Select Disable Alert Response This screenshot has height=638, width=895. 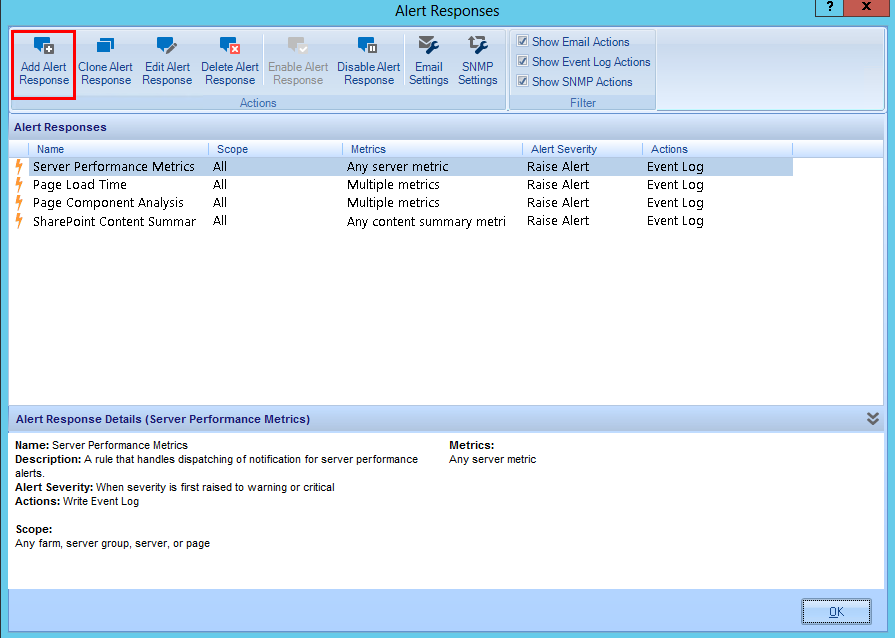(368, 58)
